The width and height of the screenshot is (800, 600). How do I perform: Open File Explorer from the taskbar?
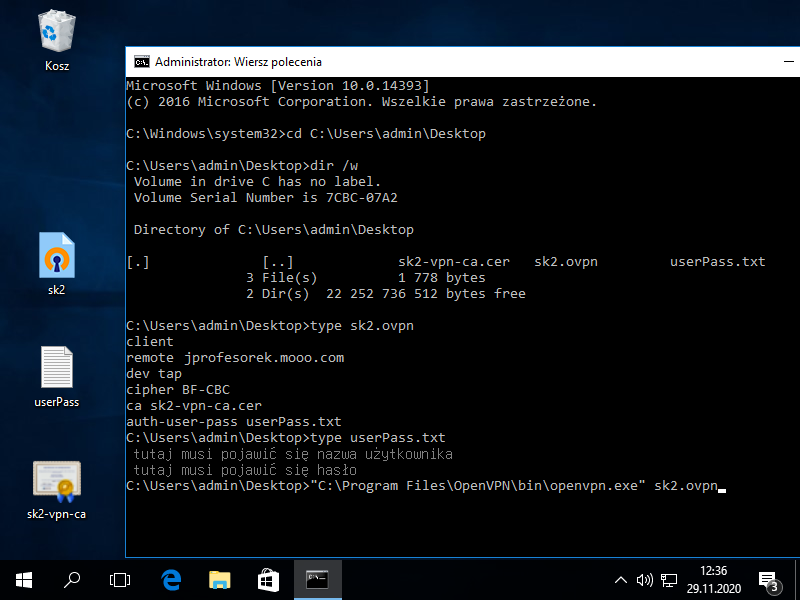219,579
